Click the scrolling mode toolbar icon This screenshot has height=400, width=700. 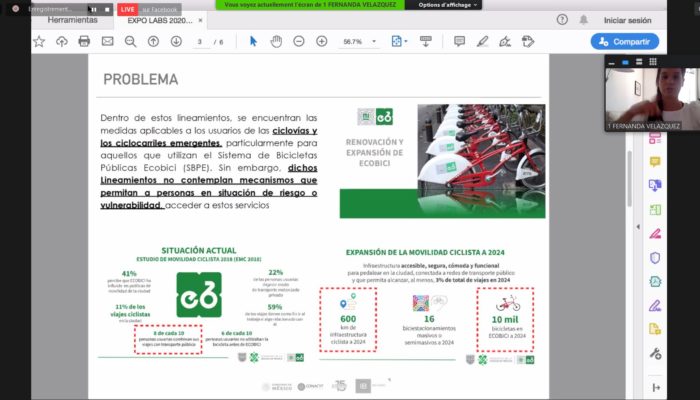pos(425,42)
